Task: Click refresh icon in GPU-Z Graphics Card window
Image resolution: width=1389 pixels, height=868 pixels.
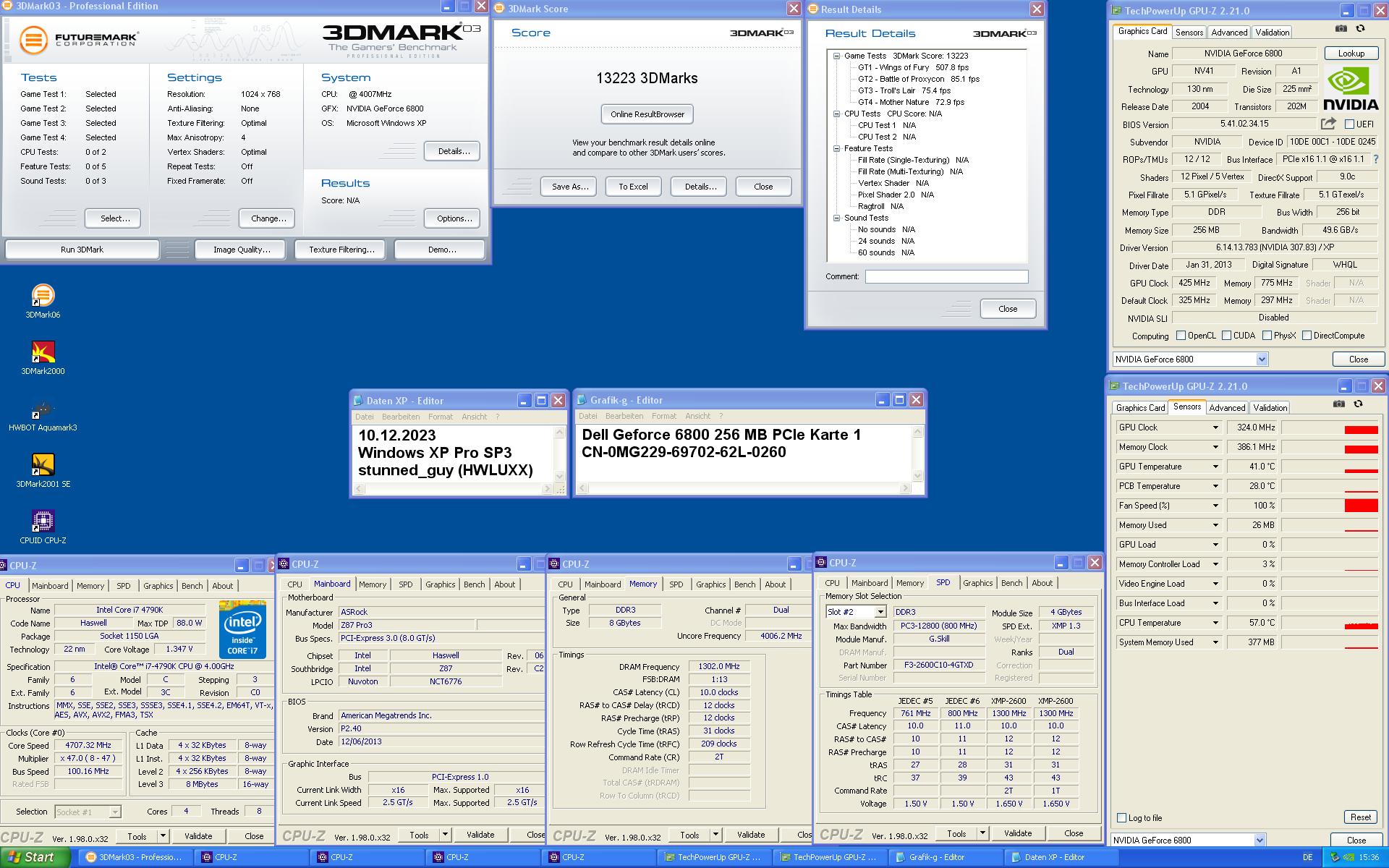Action: tap(1360, 29)
